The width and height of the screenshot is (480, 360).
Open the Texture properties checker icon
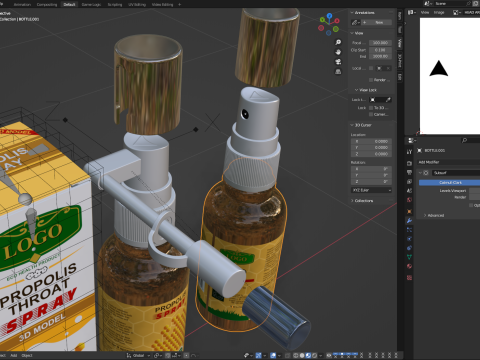coord(409,277)
